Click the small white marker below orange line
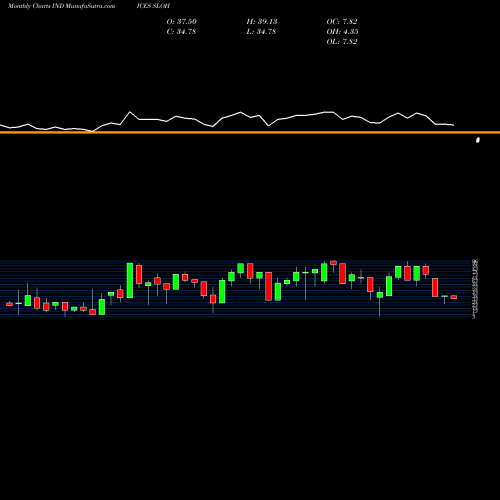500x500 pixels. pos(478,140)
